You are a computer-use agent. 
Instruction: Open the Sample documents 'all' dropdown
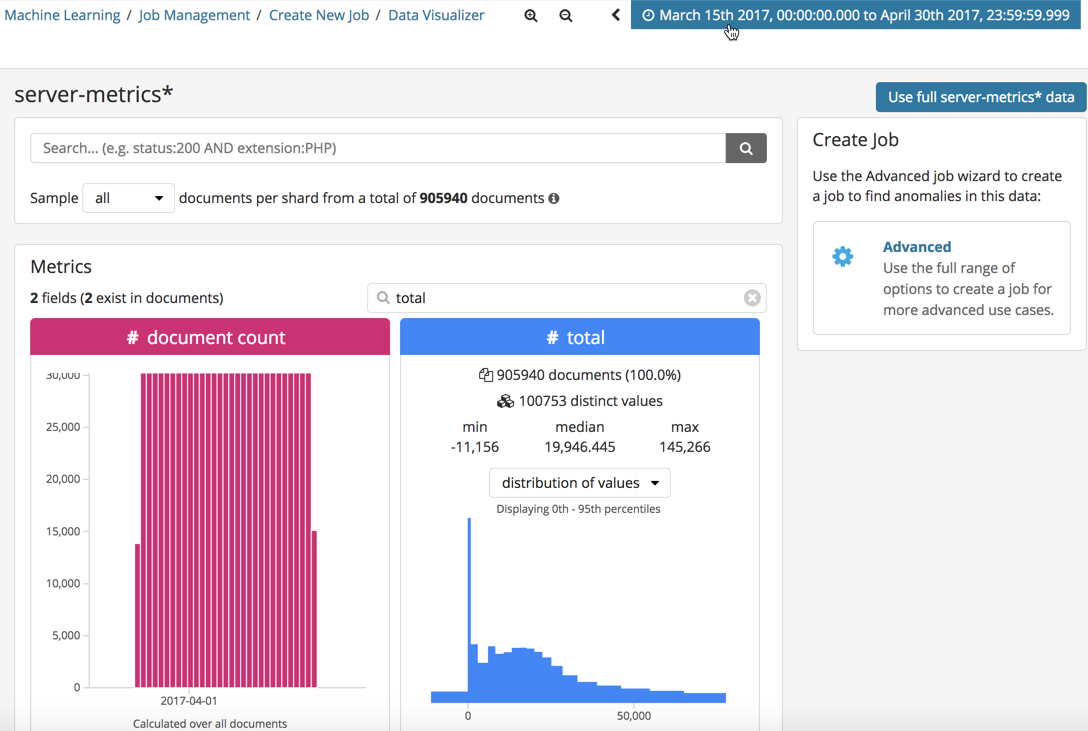128,198
